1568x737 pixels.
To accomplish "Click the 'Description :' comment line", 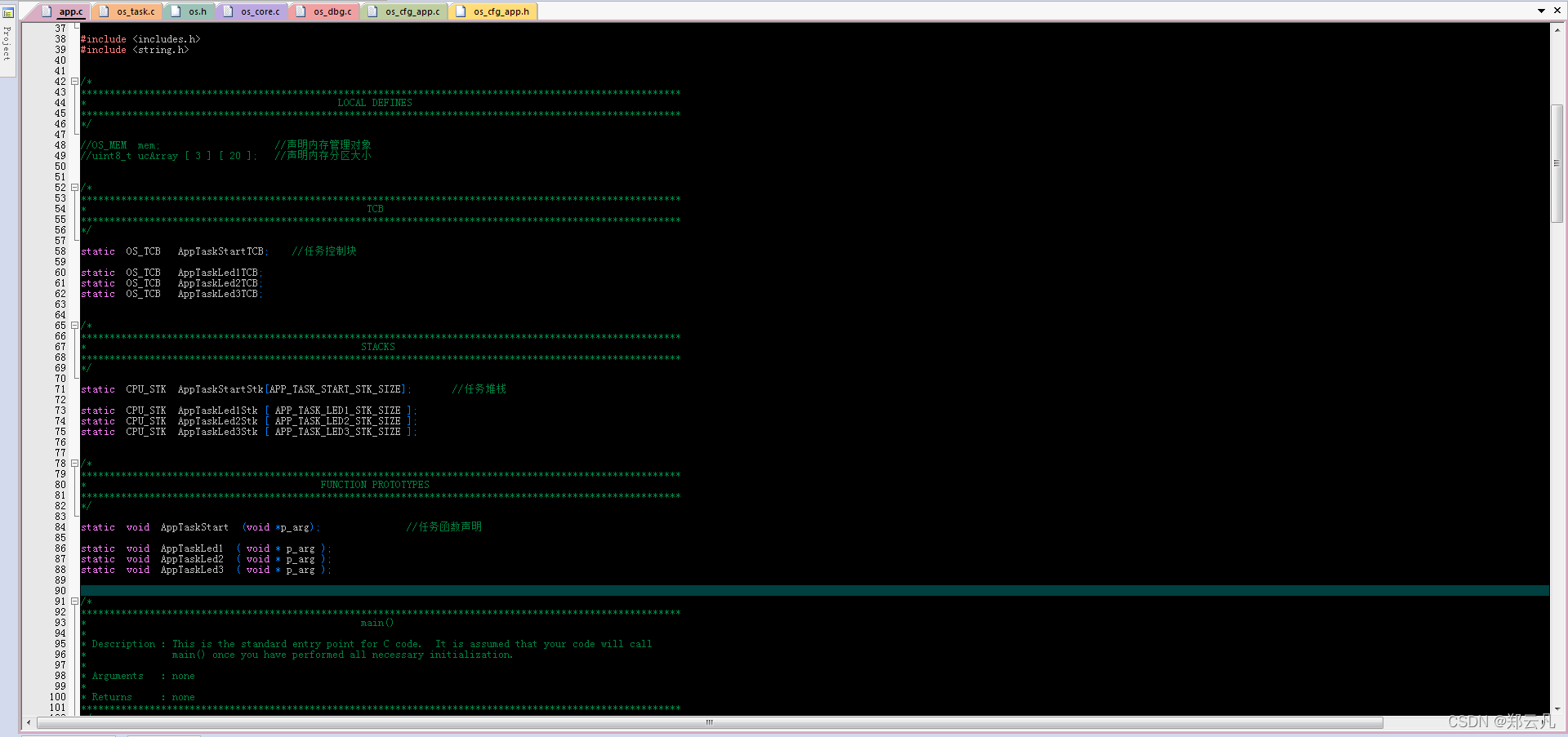I will 367,644.
